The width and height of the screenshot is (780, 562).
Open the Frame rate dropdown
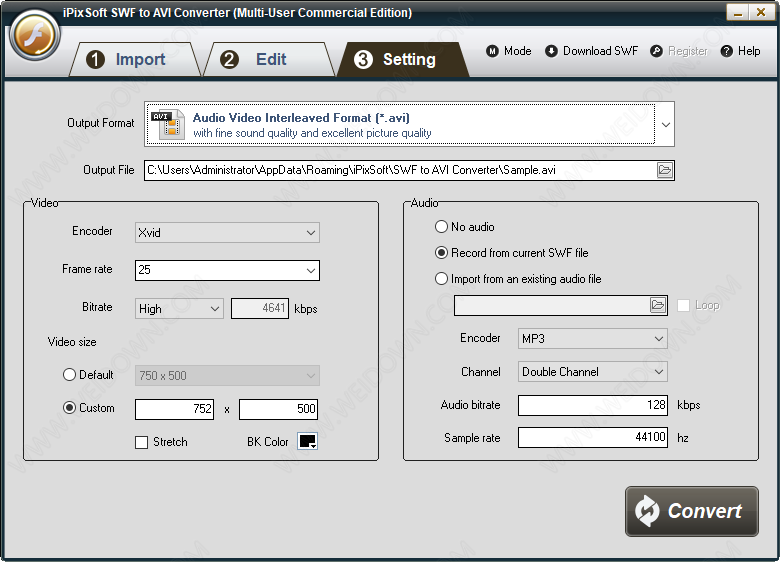point(227,270)
